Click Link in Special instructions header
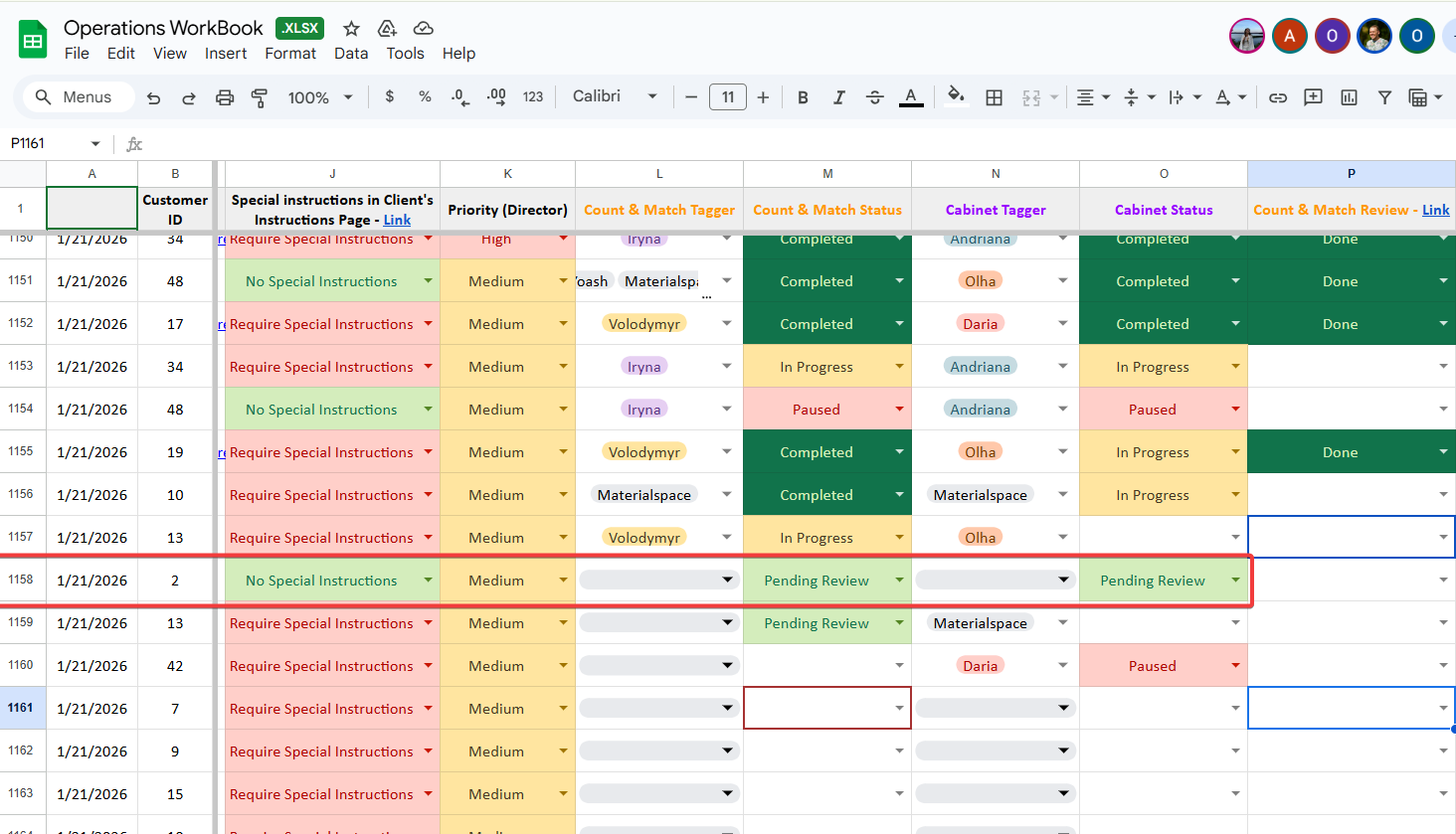 pos(397,220)
